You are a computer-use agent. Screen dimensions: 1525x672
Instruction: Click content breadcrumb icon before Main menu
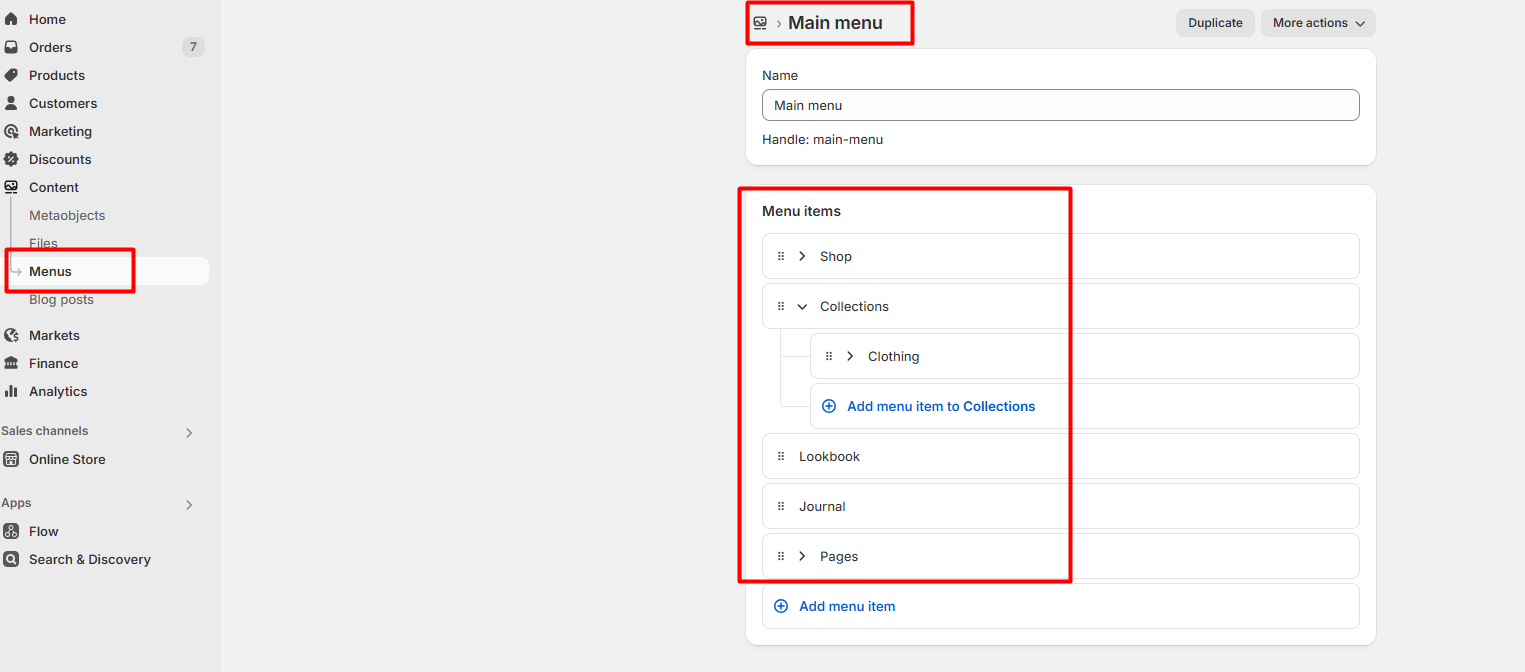pyautogui.click(x=760, y=23)
